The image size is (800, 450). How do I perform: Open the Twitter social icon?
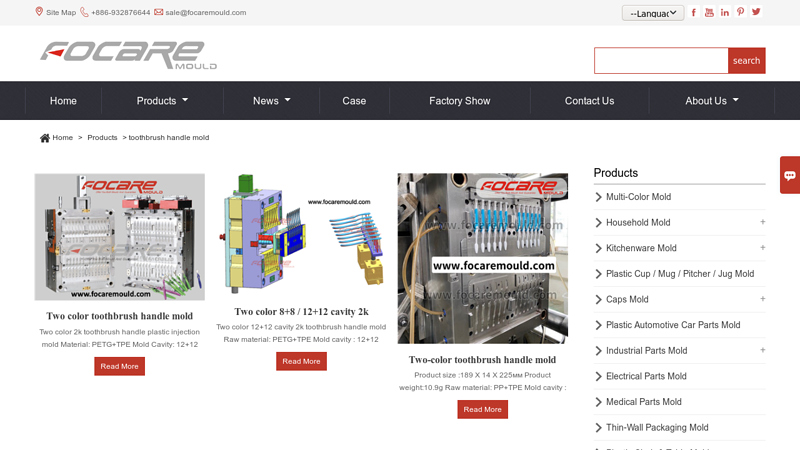pos(757,12)
